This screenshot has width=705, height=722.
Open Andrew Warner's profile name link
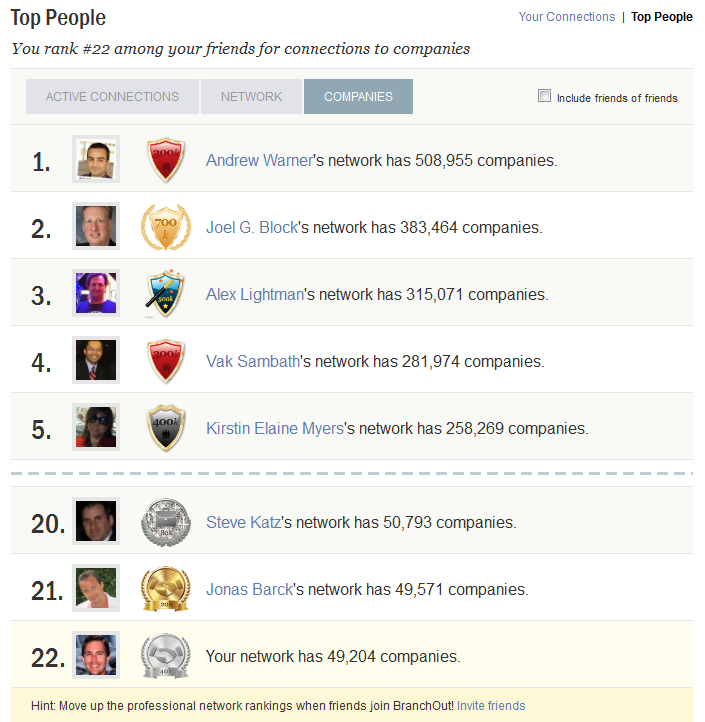pos(259,160)
